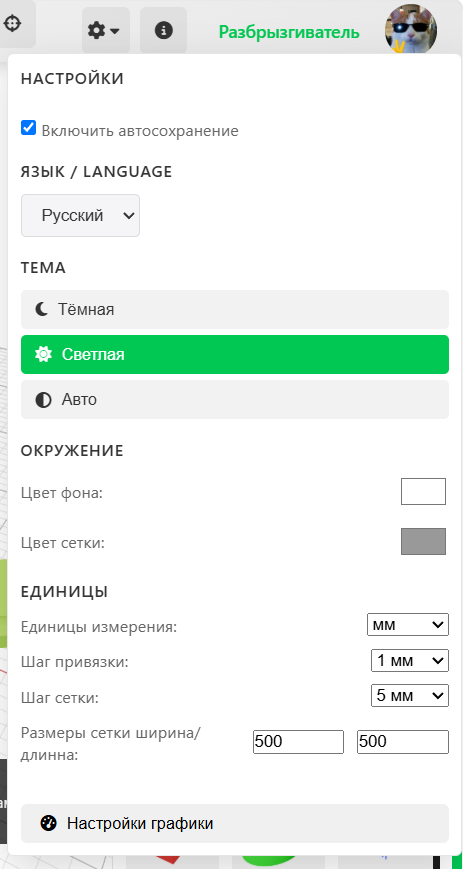Open the gear settings dropdown
This screenshot has height=869, width=466.
106,30
